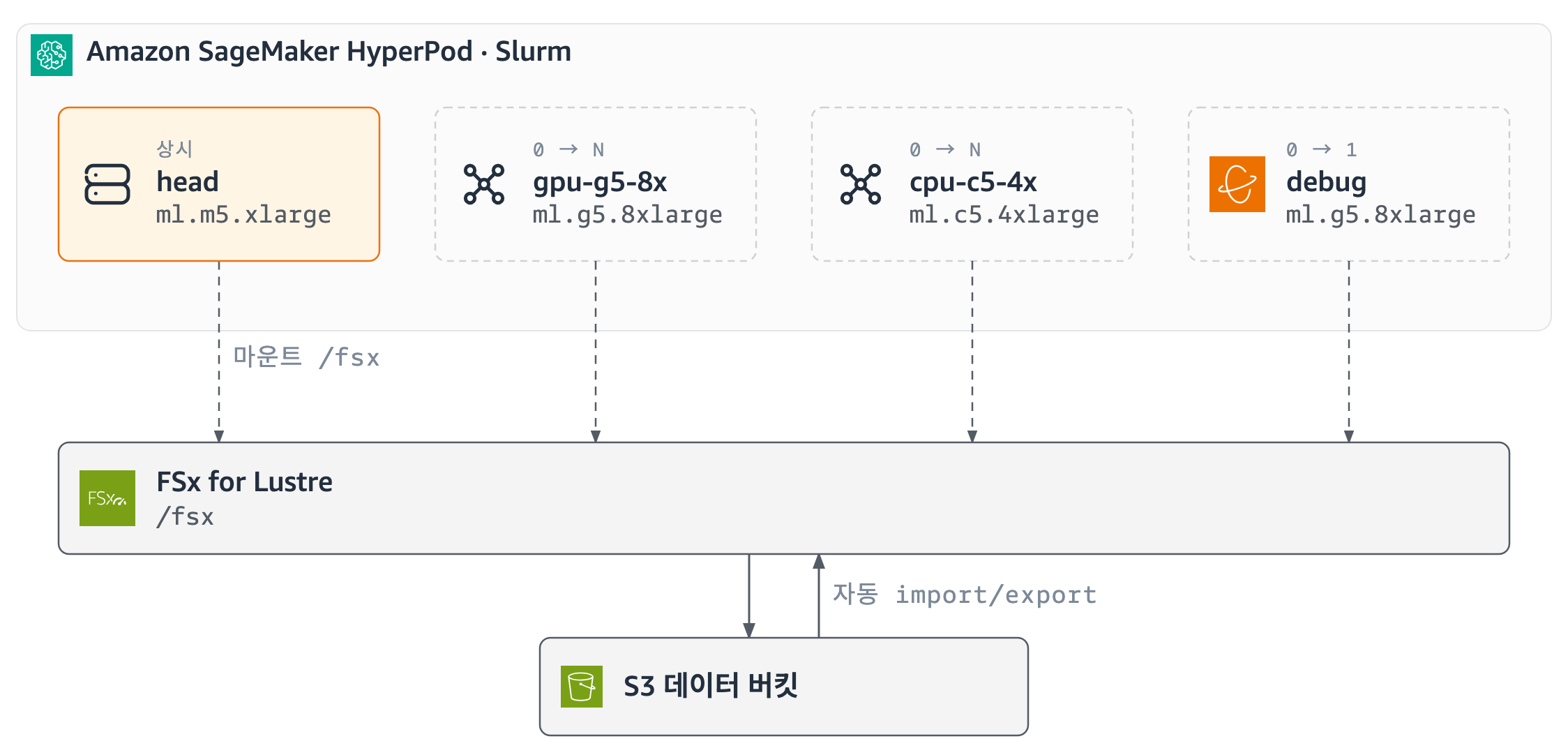
Task: Click the 상시 label above head
Action: 174,149
